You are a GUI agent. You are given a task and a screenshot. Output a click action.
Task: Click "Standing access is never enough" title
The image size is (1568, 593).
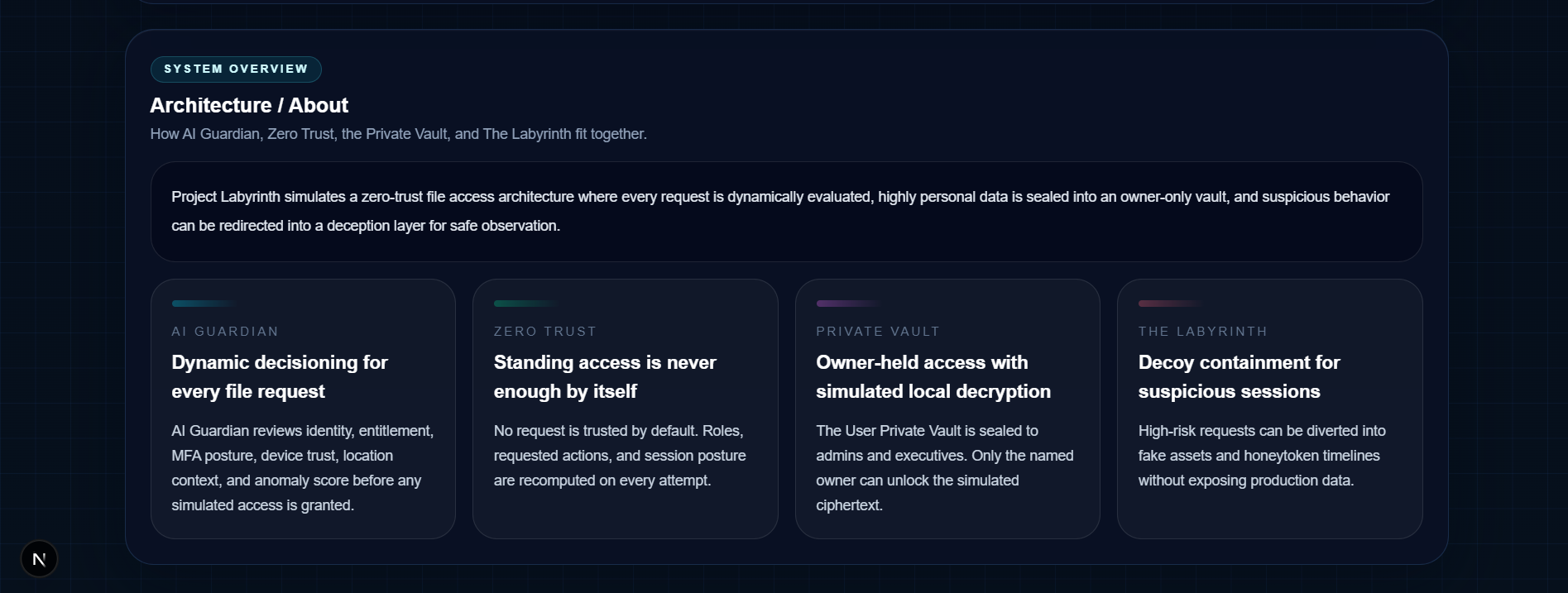tap(605, 377)
